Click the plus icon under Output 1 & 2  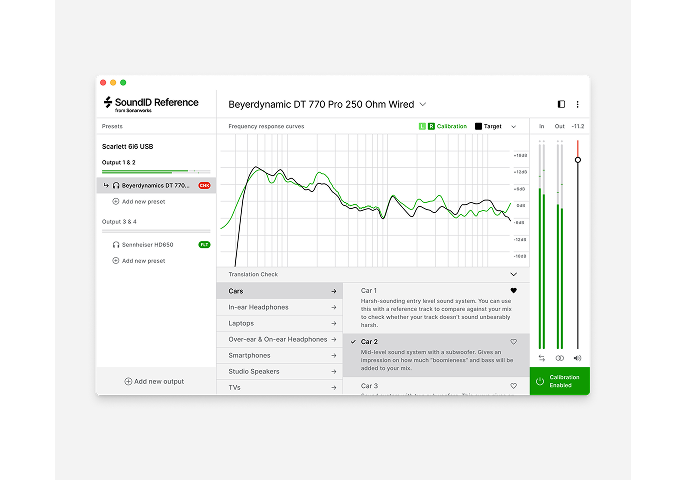click(x=116, y=202)
